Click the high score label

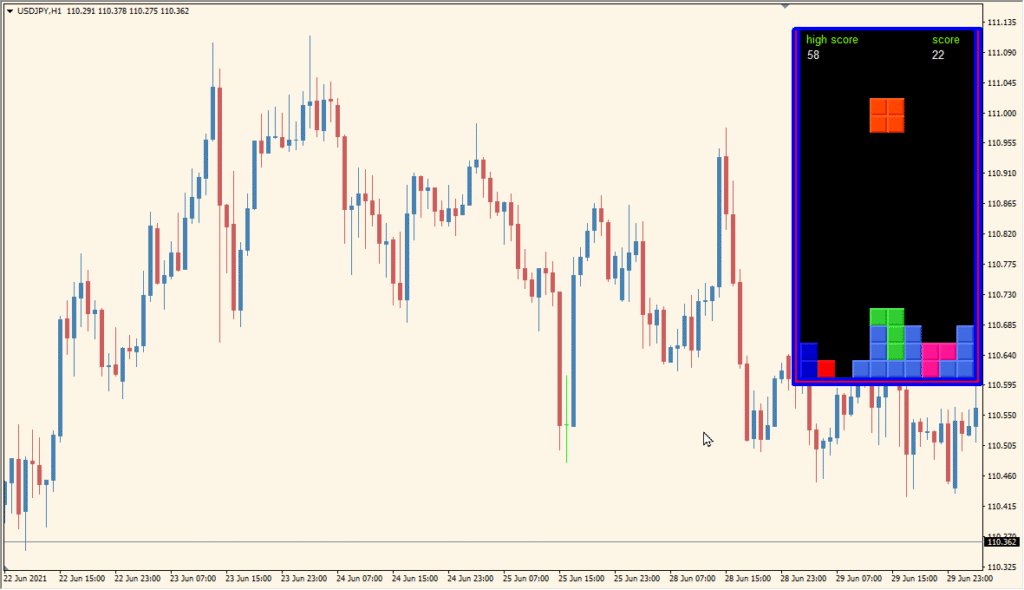pyautogui.click(x=832, y=40)
